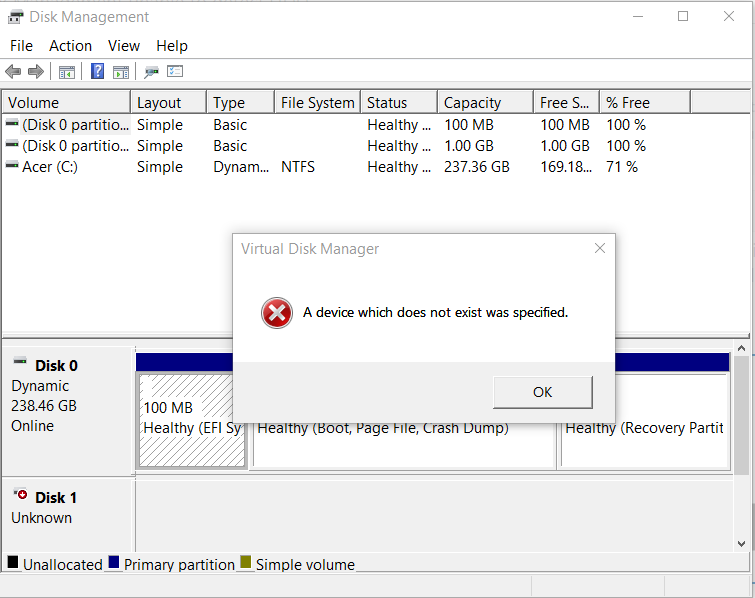Screen dimensions: 755x598
Task: Click the disk pane vertical scrollbar thumb
Action: click(x=741, y=414)
